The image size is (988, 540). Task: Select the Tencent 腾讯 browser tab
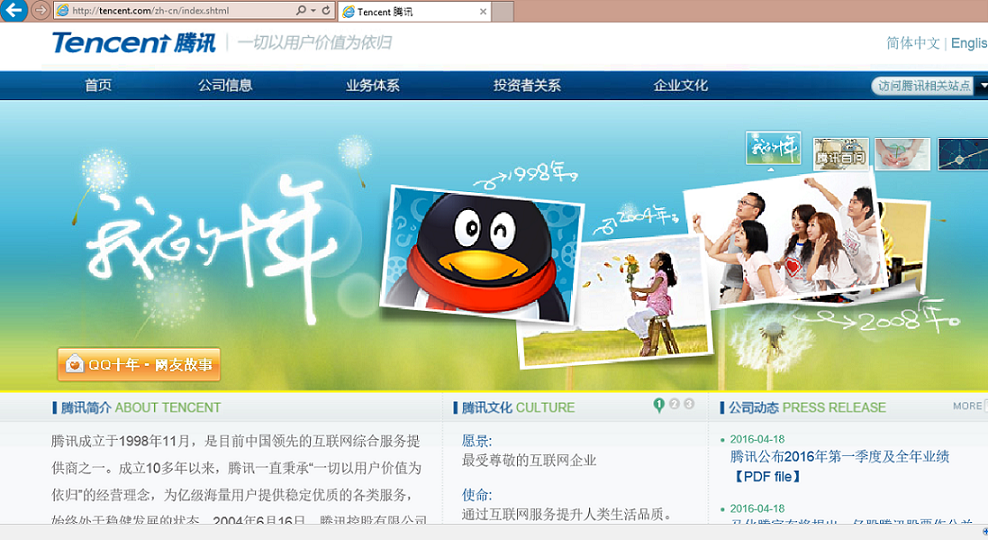coord(415,11)
